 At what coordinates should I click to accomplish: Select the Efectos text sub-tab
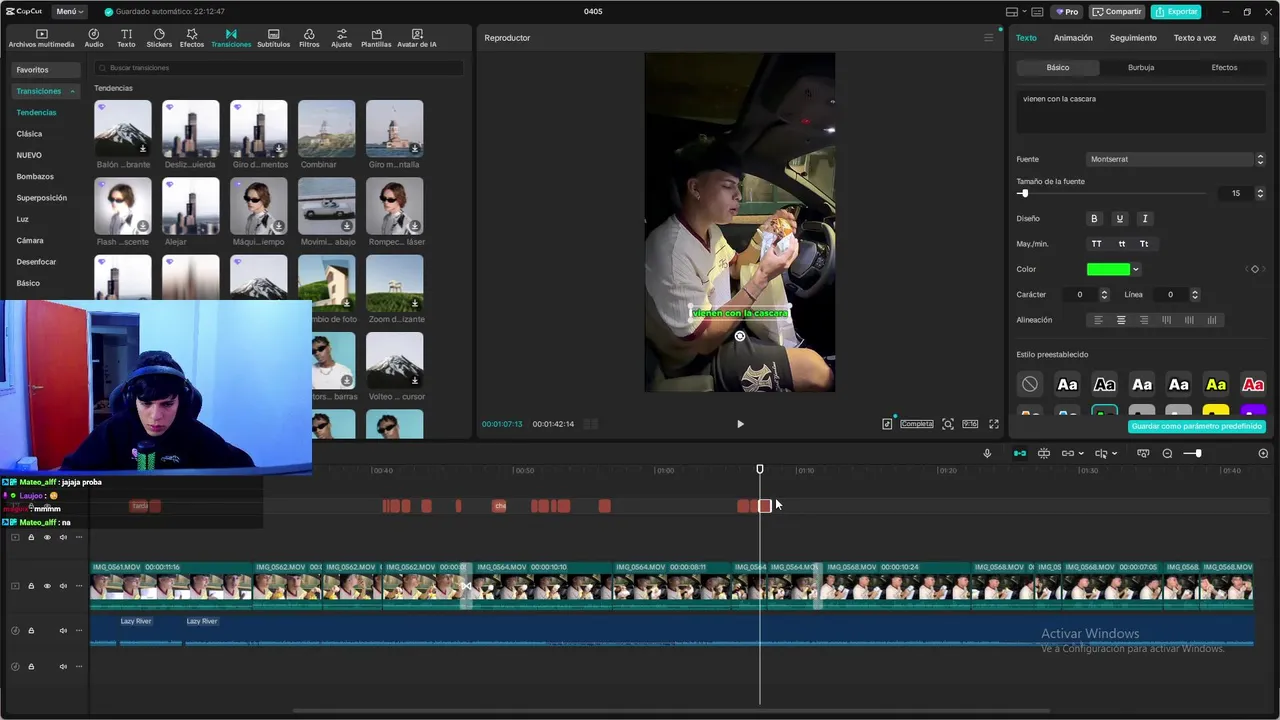click(1224, 68)
